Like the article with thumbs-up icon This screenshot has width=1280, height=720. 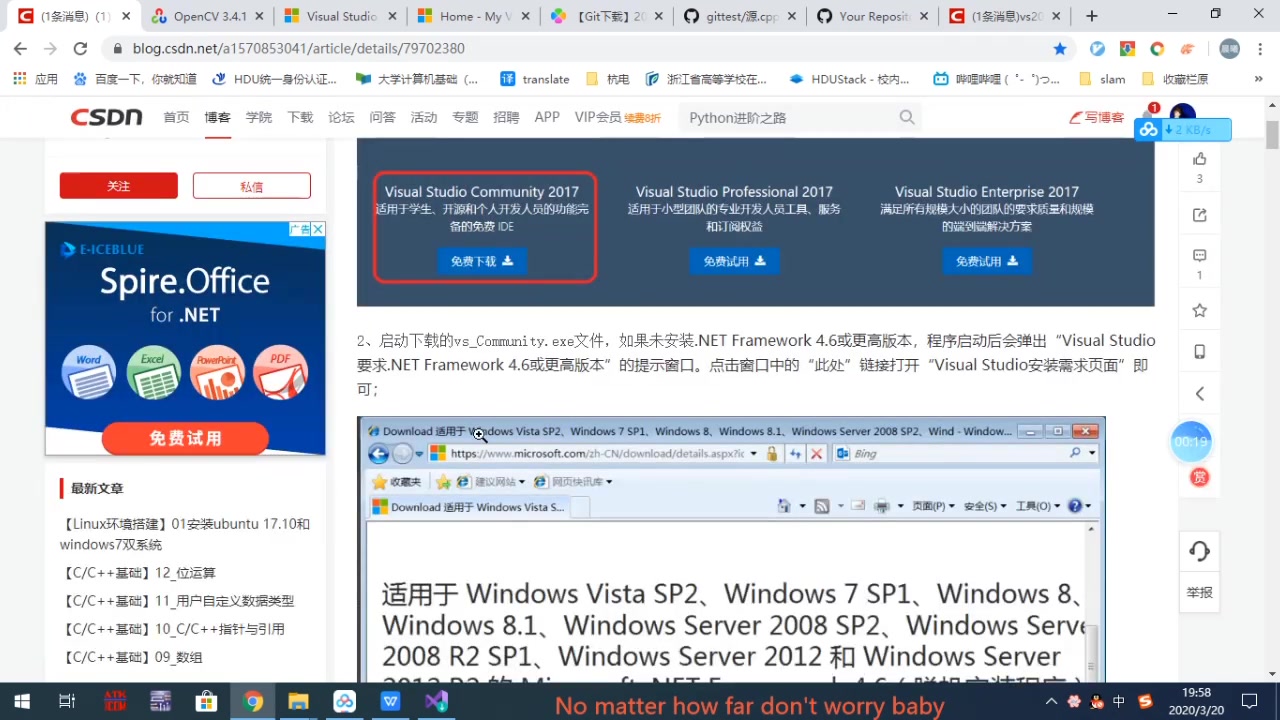point(1200,158)
